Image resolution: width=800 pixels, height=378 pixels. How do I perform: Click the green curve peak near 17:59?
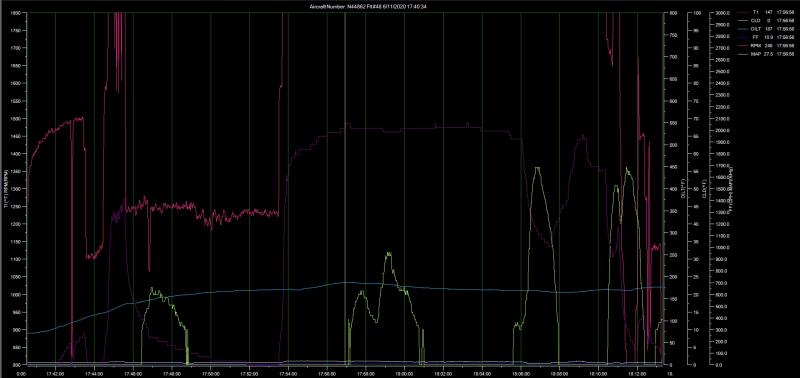coord(389,253)
